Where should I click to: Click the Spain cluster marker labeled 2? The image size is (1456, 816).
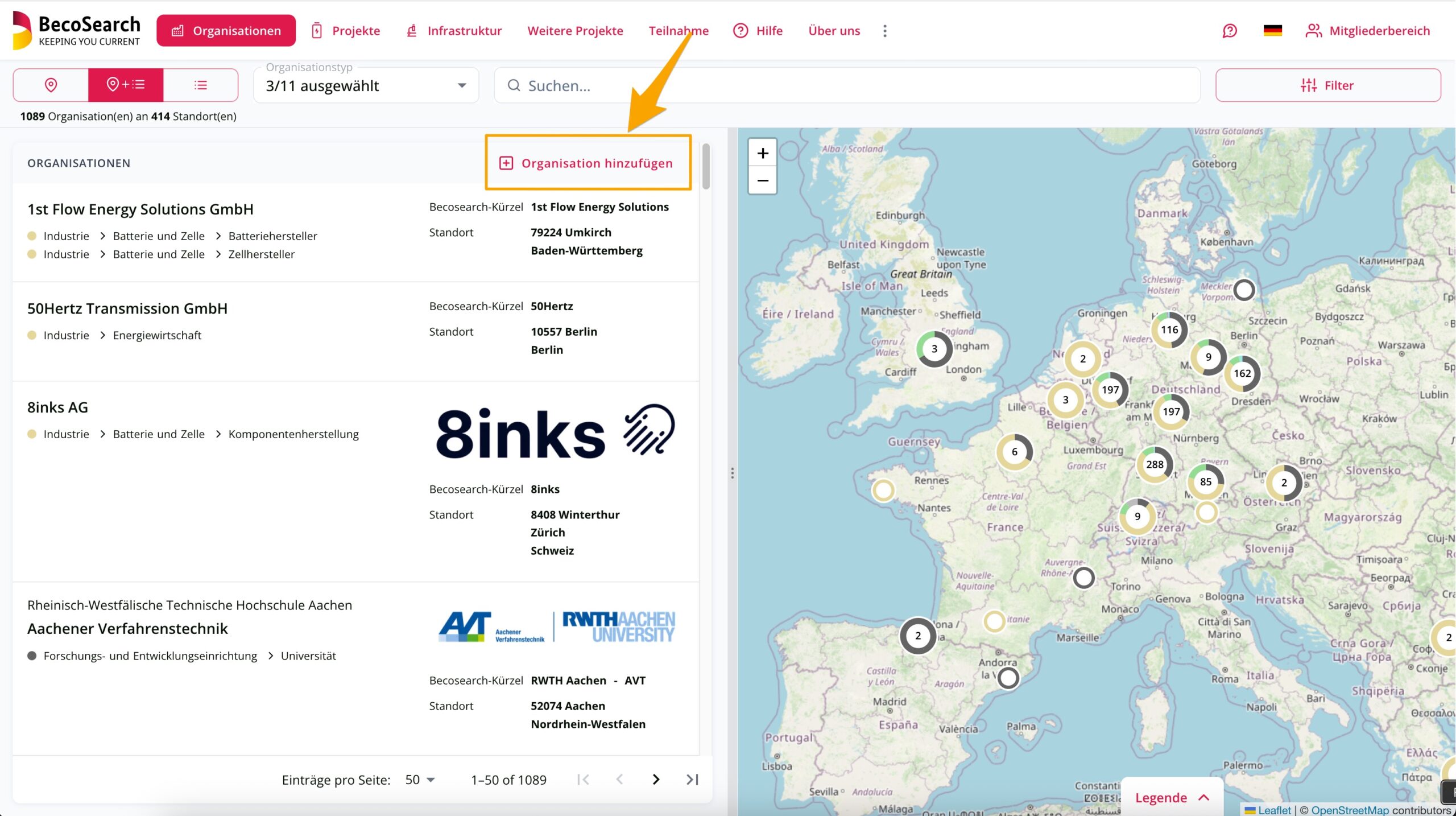click(917, 636)
